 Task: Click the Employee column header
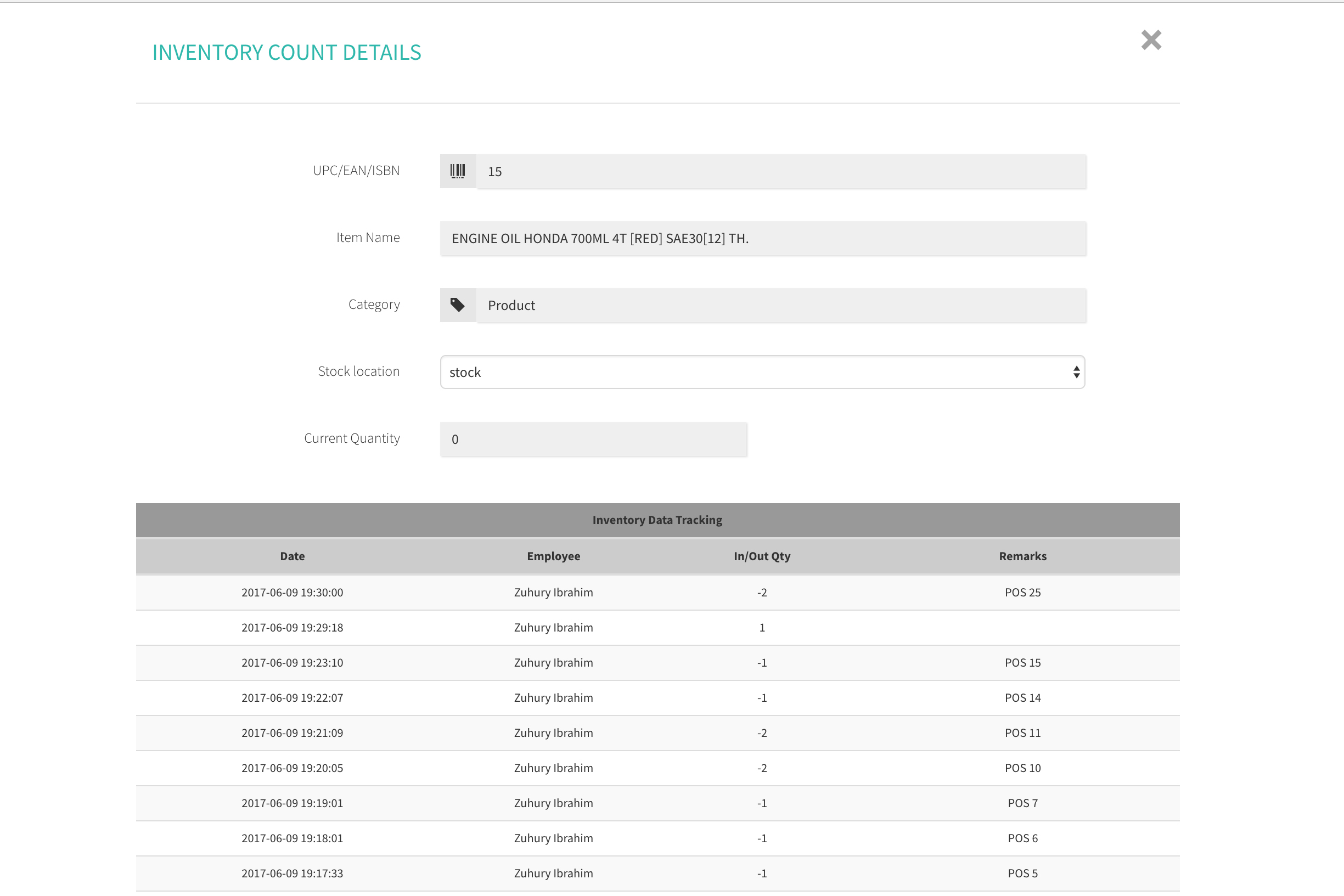(x=553, y=556)
